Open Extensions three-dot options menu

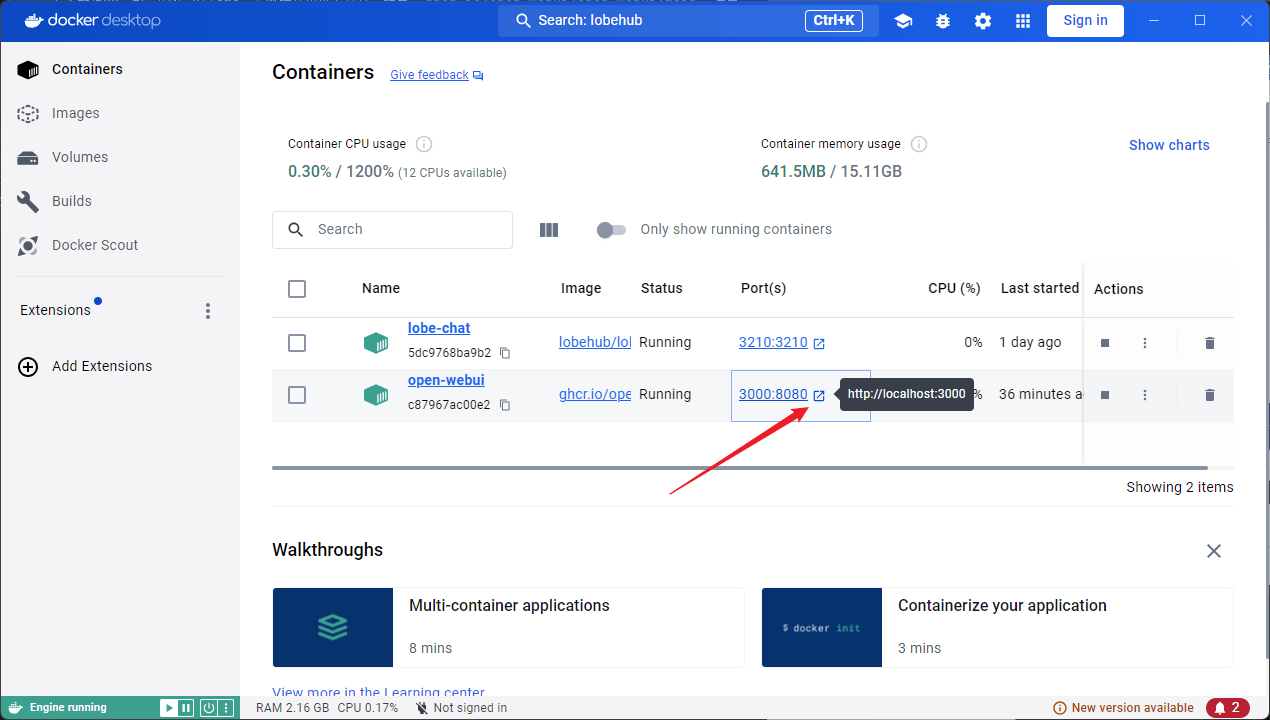(208, 311)
